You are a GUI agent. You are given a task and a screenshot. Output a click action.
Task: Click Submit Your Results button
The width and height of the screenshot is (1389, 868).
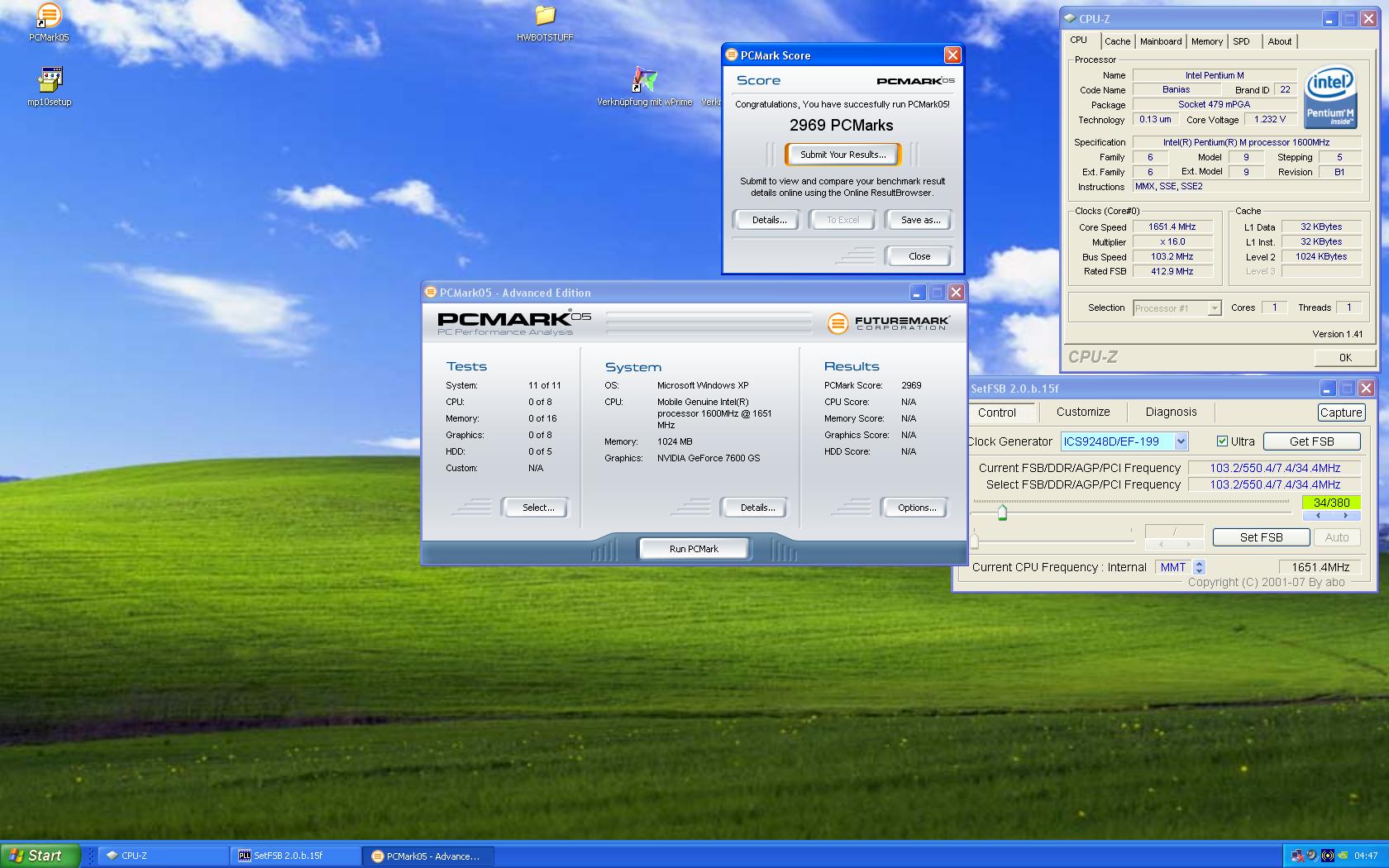click(842, 155)
